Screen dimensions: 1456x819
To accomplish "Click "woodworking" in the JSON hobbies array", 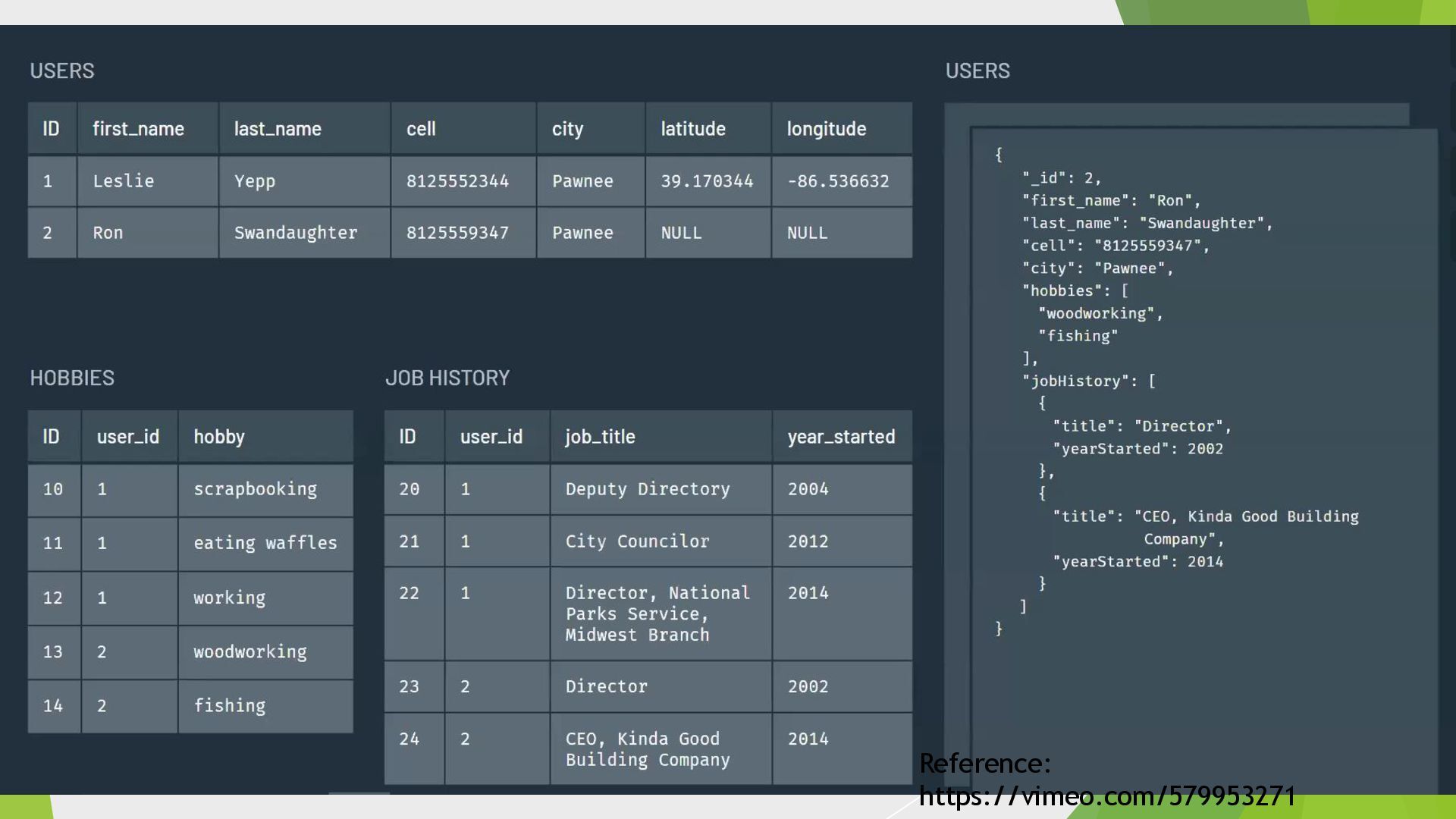I will 1100,314.
